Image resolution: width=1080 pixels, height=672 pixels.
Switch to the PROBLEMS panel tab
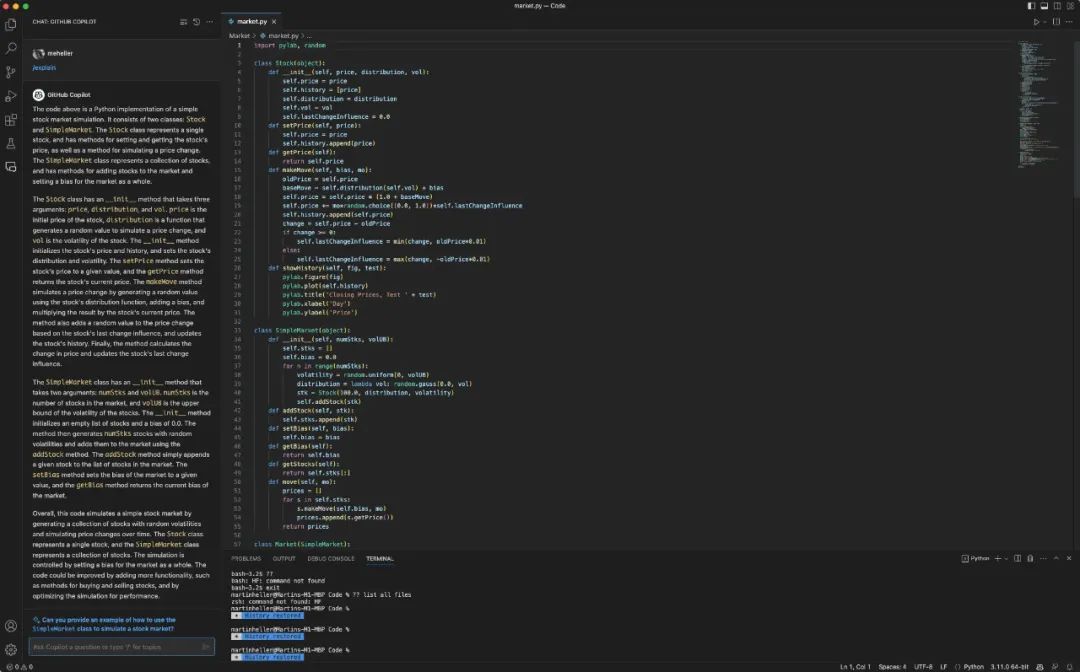[x=246, y=558]
